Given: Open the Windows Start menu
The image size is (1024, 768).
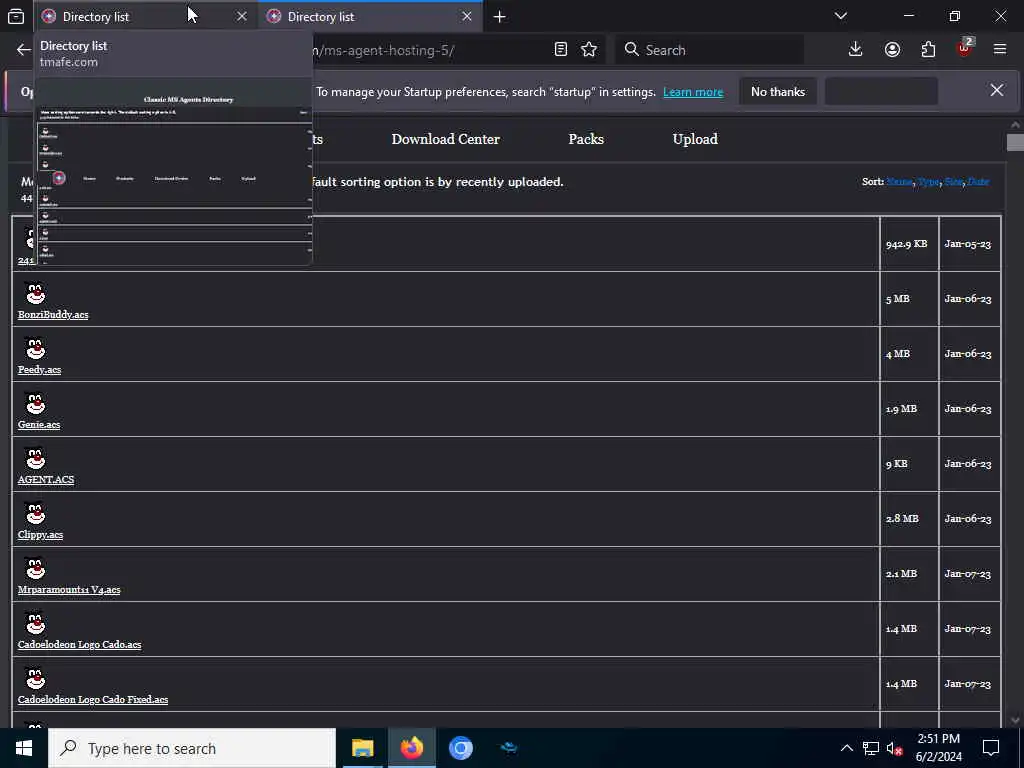Looking at the screenshot, I should tap(24, 748).
